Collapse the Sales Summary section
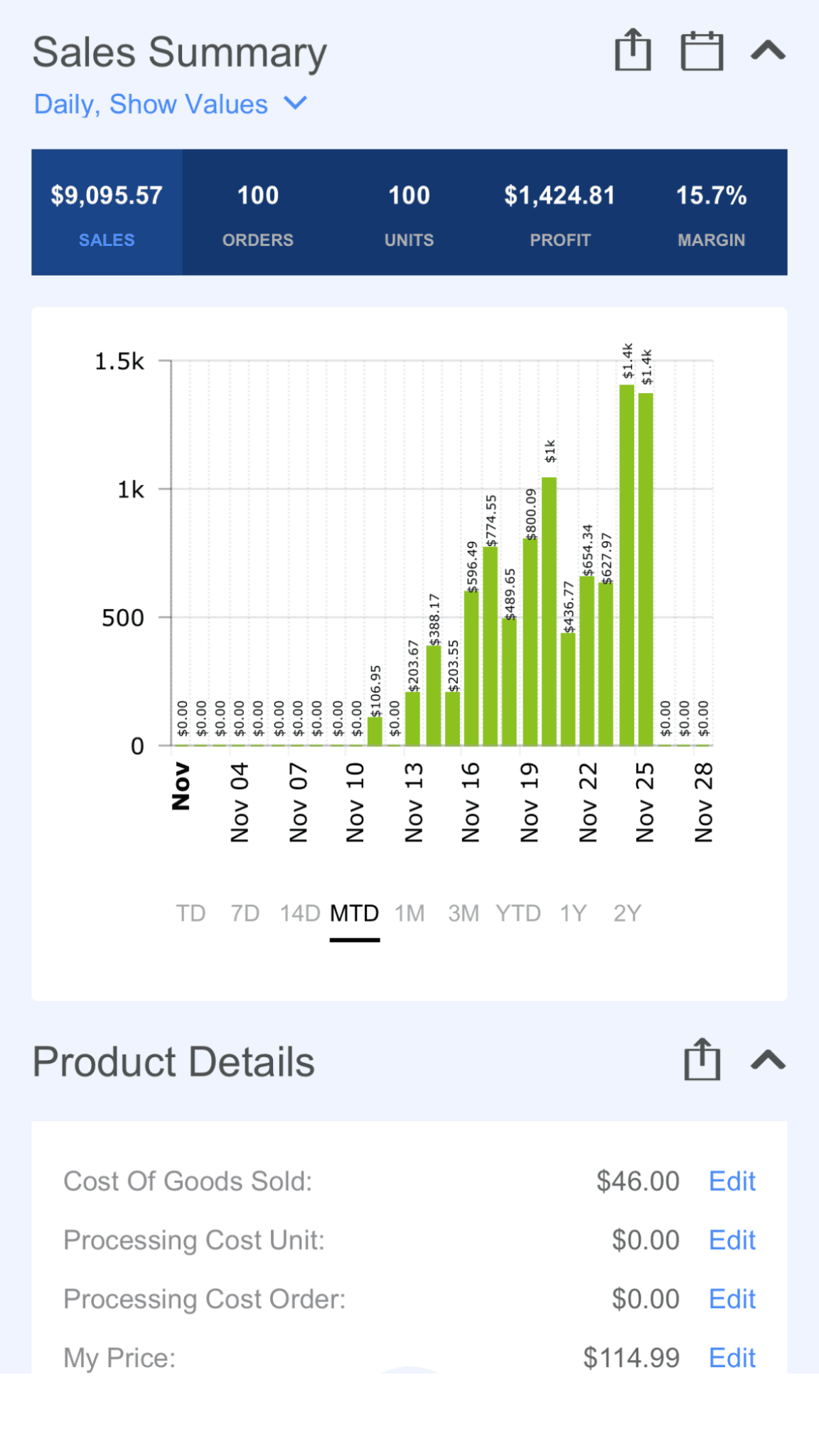 (x=768, y=51)
